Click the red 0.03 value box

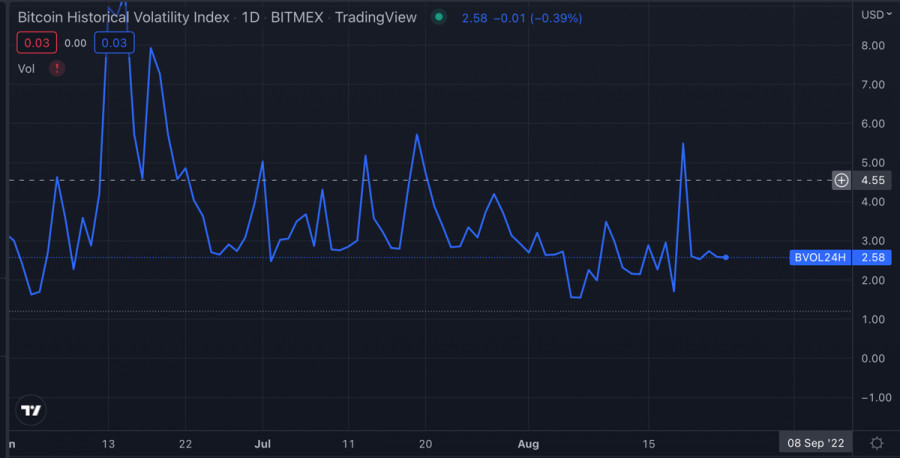pos(36,43)
